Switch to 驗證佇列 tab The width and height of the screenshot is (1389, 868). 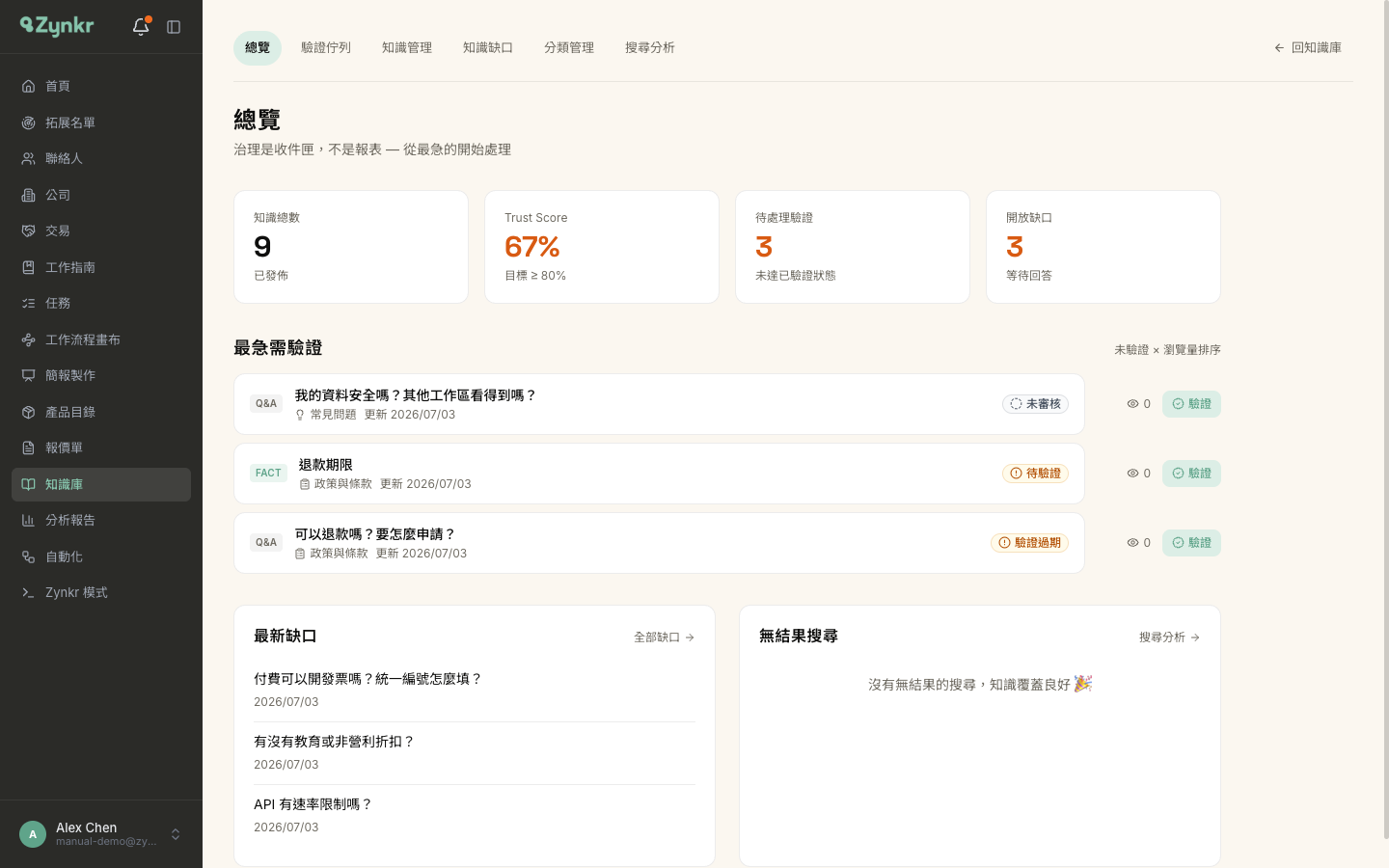tap(326, 47)
